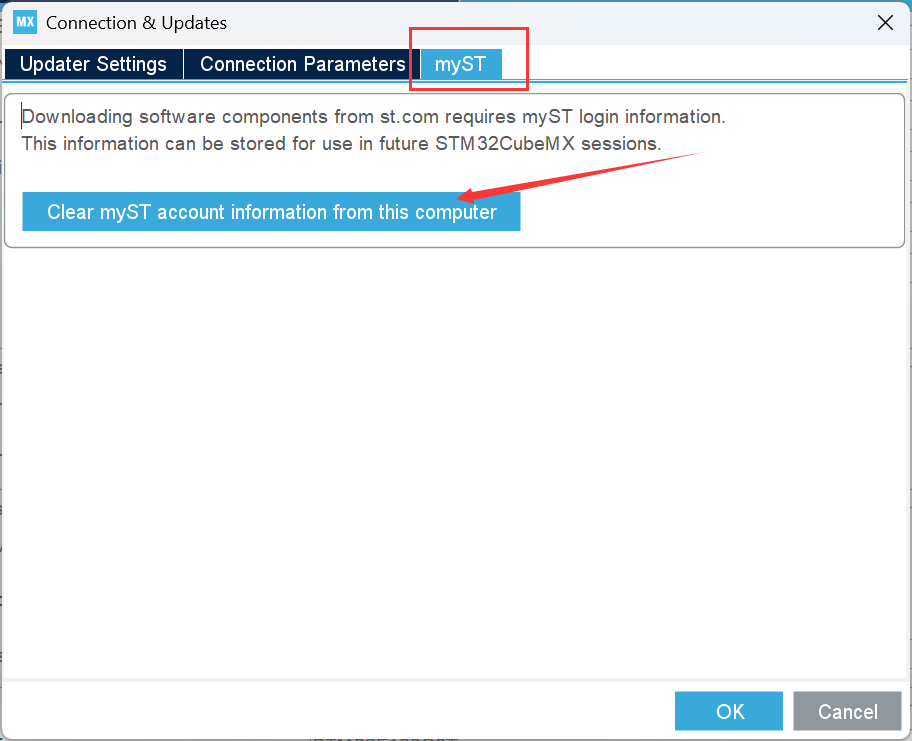Click the text mentioning STM32CubeMX sessions
Image resolution: width=912 pixels, height=741 pixels.
341,144
